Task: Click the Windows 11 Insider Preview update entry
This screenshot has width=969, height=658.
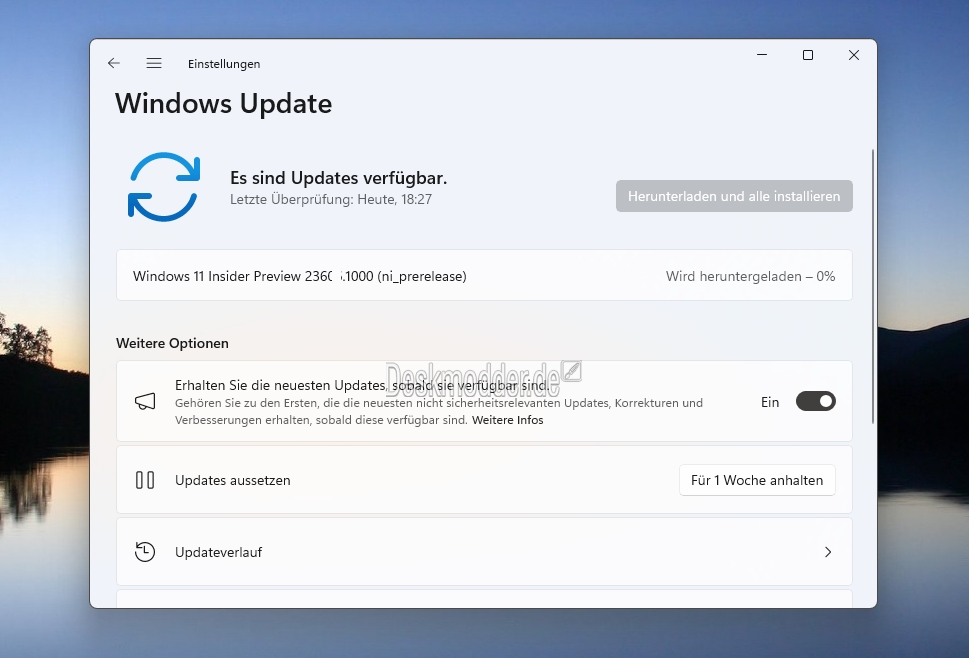Action: [x=484, y=276]
